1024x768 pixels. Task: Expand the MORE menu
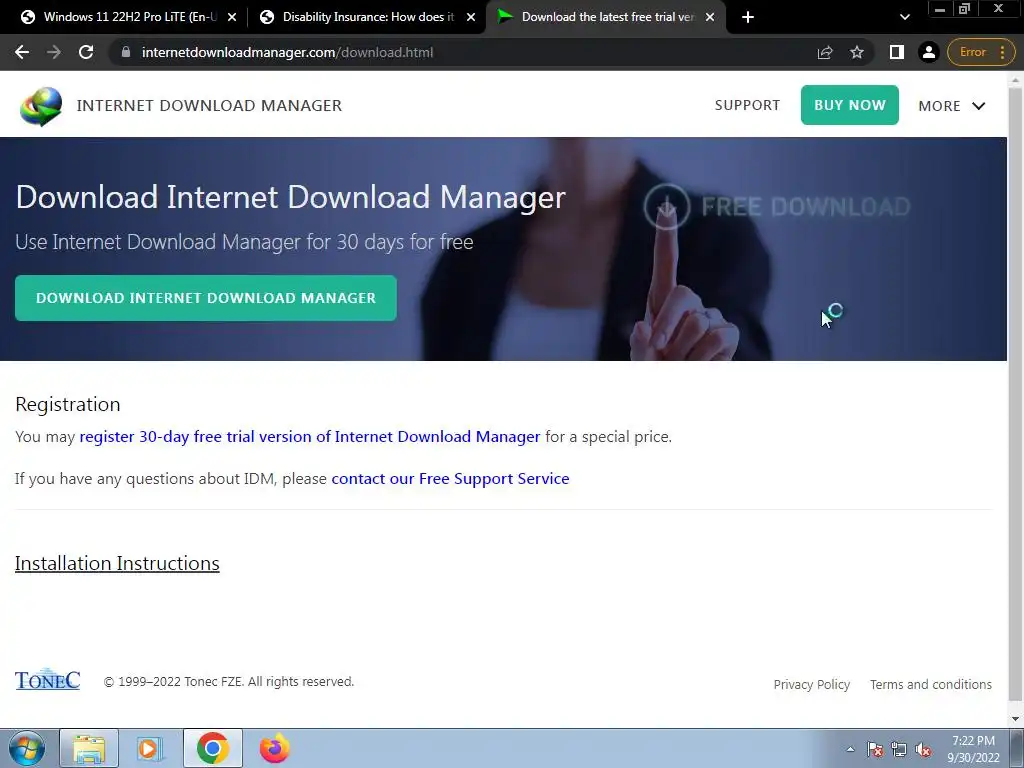(952, 106)
